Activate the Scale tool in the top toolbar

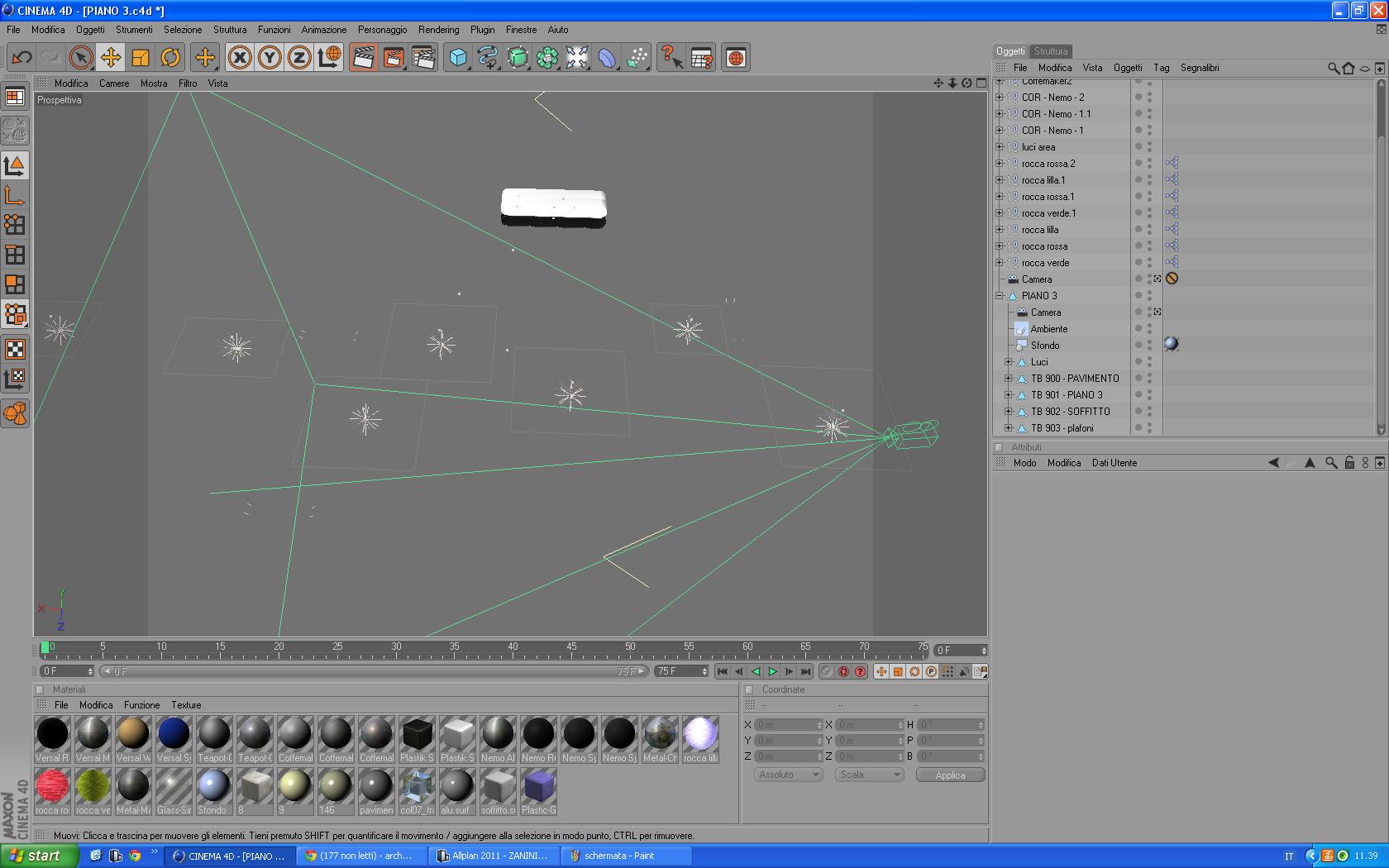pos(141,58)
